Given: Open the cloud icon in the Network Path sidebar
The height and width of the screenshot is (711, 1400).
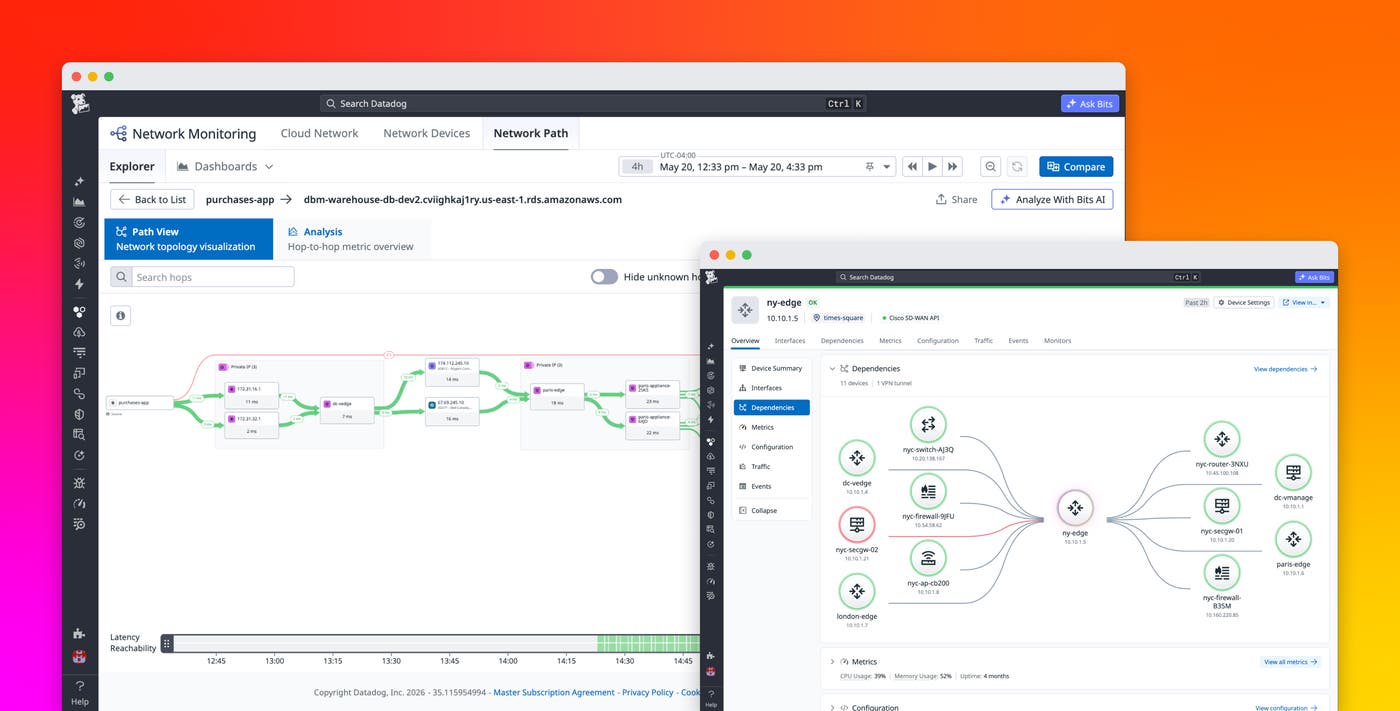Looking at the screenshot, I should [80, 332].
